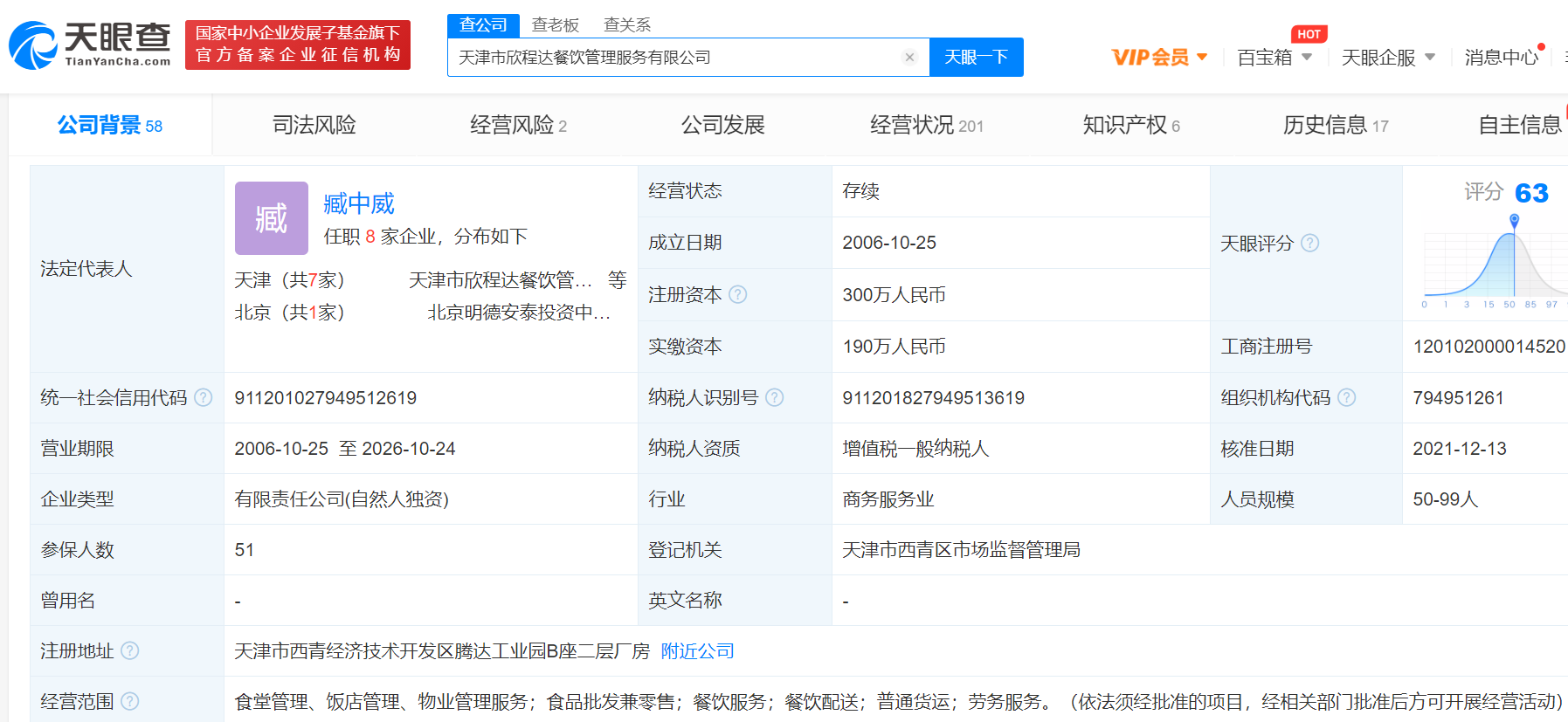This screenshot has width=1568, height=722.
Task: Open help icon next to 注册资本
Action: coord(738,294)
